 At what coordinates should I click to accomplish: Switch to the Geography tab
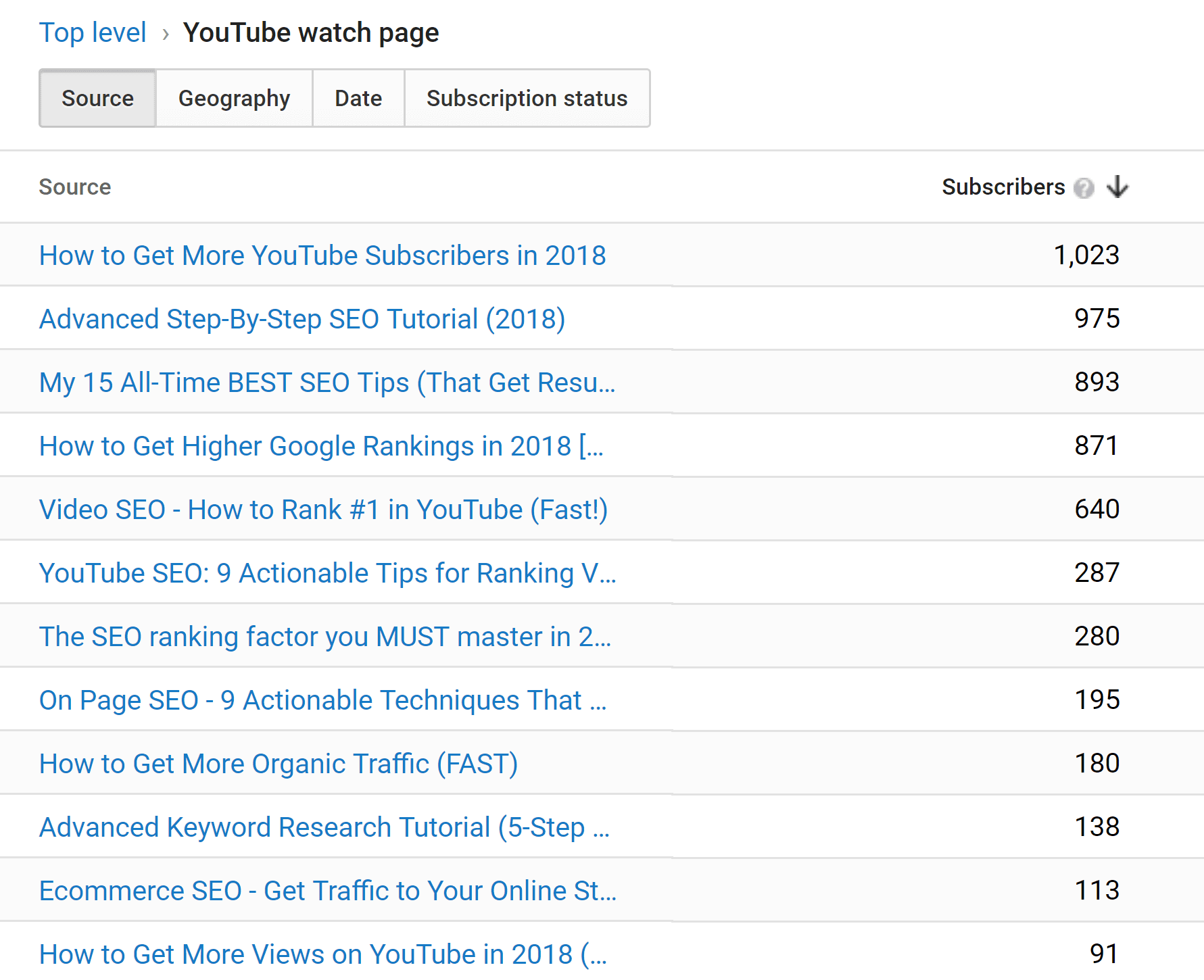pyautogui.click(x=234, y=98)
